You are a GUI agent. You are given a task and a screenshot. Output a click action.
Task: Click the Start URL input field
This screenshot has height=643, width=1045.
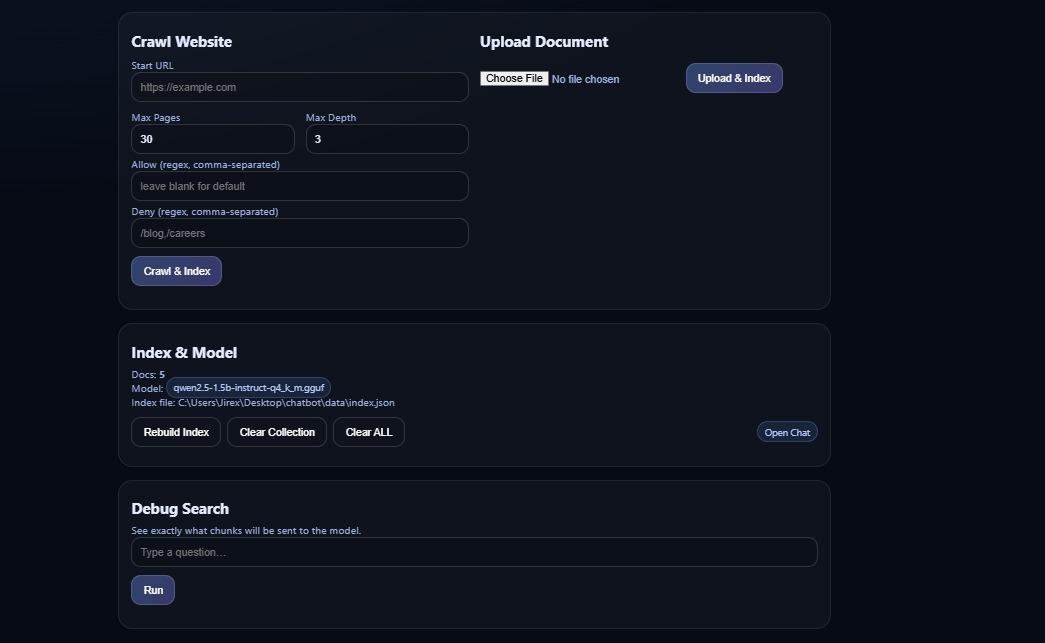click(x=299, y=87)
